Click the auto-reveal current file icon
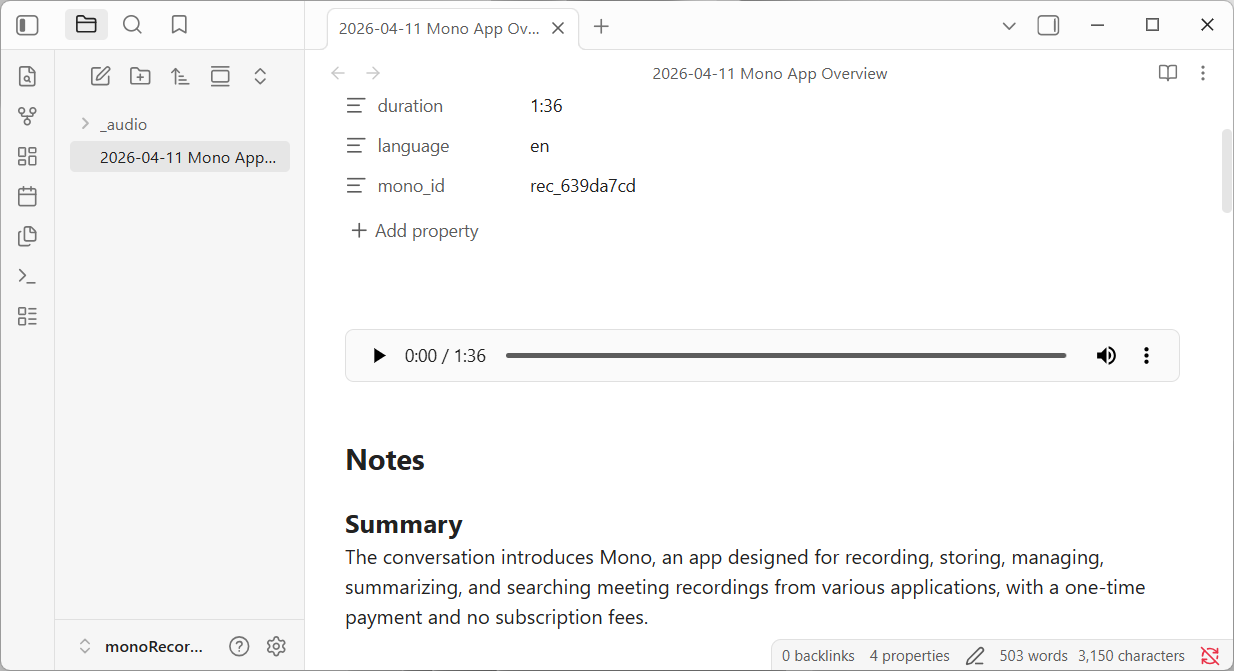The width and height of the screenshot is (1234, 671). point(220,76)
